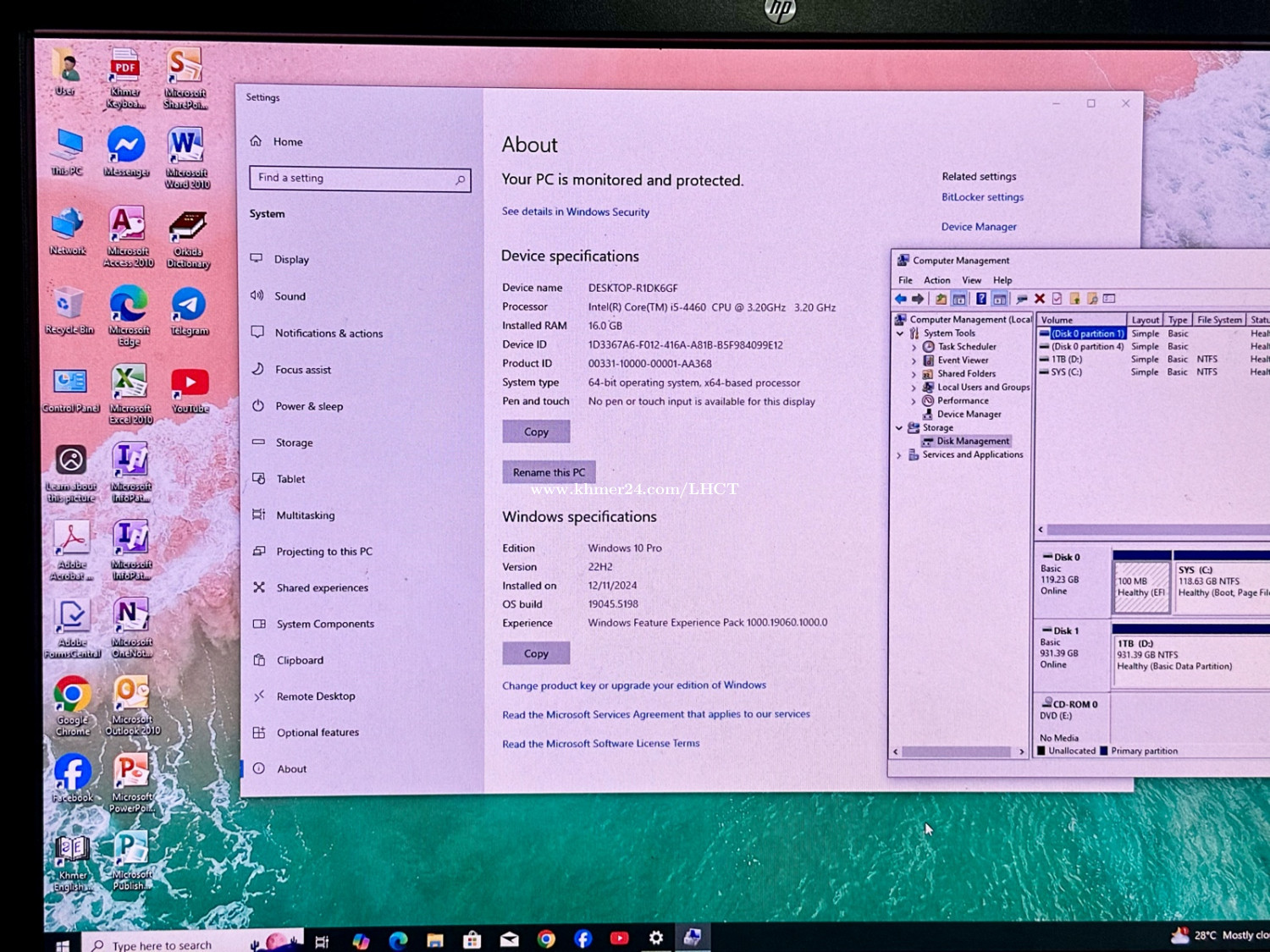Viewport: 1270px width, 952px height.
Task: Click the Type here to search taskbar box
Action: pos(190,944)
